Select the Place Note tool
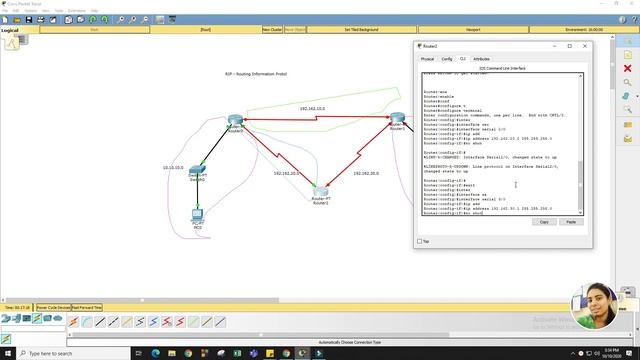This screenshot has height=360, width=640. (x=628, y=55)
